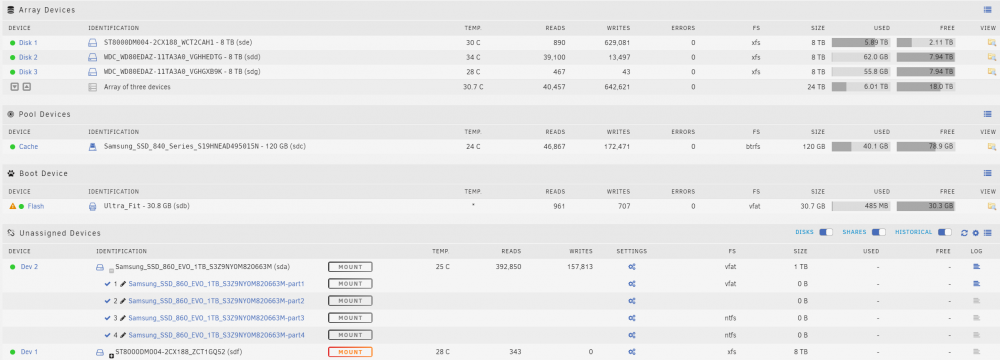Screen dimensions: 1000x360
Task: Open settings for Dev 2 Samsung SSD (sda)
Action: [631, 267]
